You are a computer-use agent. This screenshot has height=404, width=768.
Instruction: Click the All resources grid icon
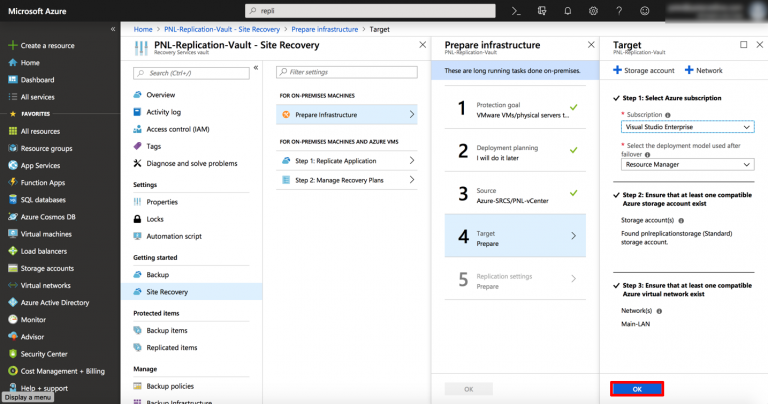pyautogui.click(x=13, y=131)
